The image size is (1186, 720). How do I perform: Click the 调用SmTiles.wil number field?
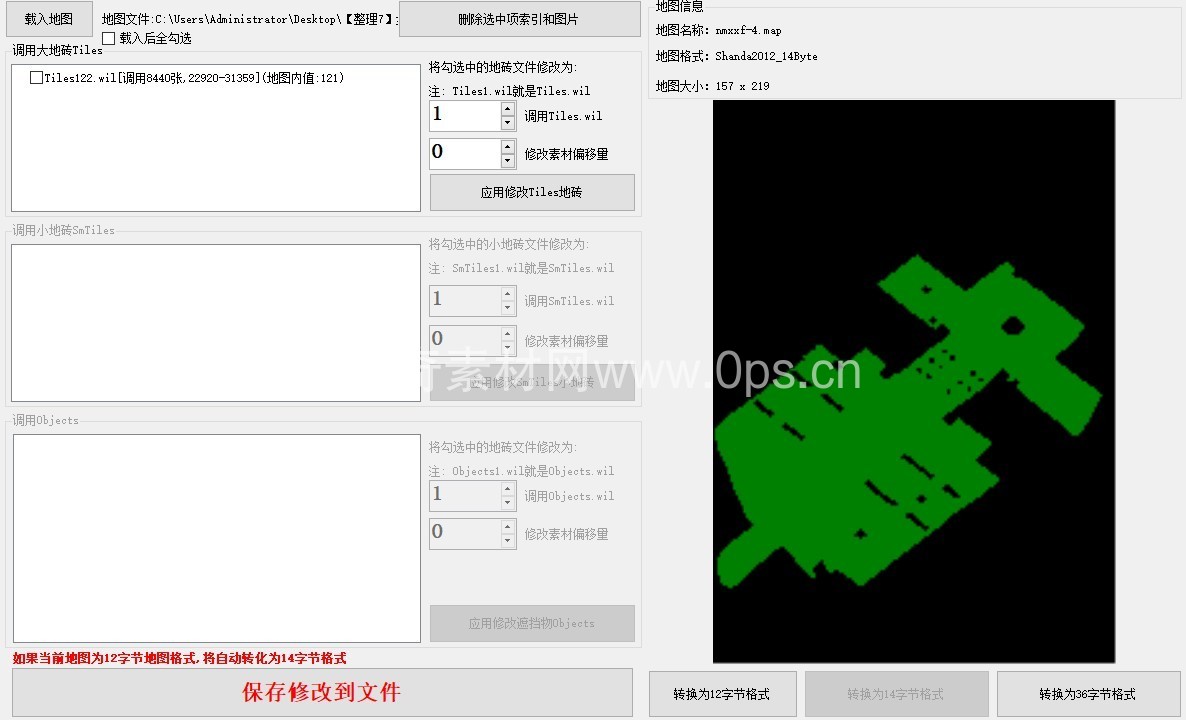[464, 301]
